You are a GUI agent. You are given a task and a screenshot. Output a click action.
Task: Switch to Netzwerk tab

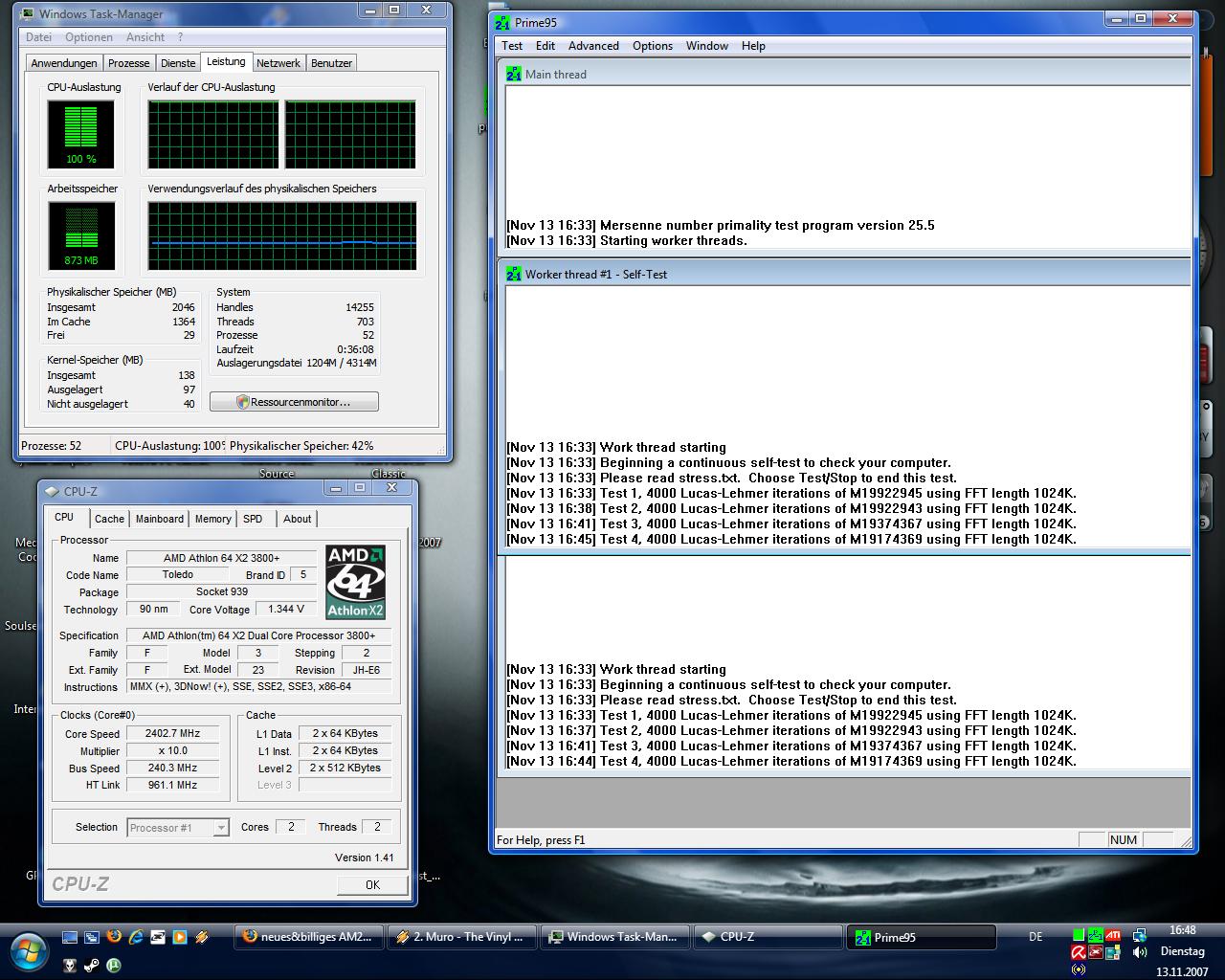278,63
